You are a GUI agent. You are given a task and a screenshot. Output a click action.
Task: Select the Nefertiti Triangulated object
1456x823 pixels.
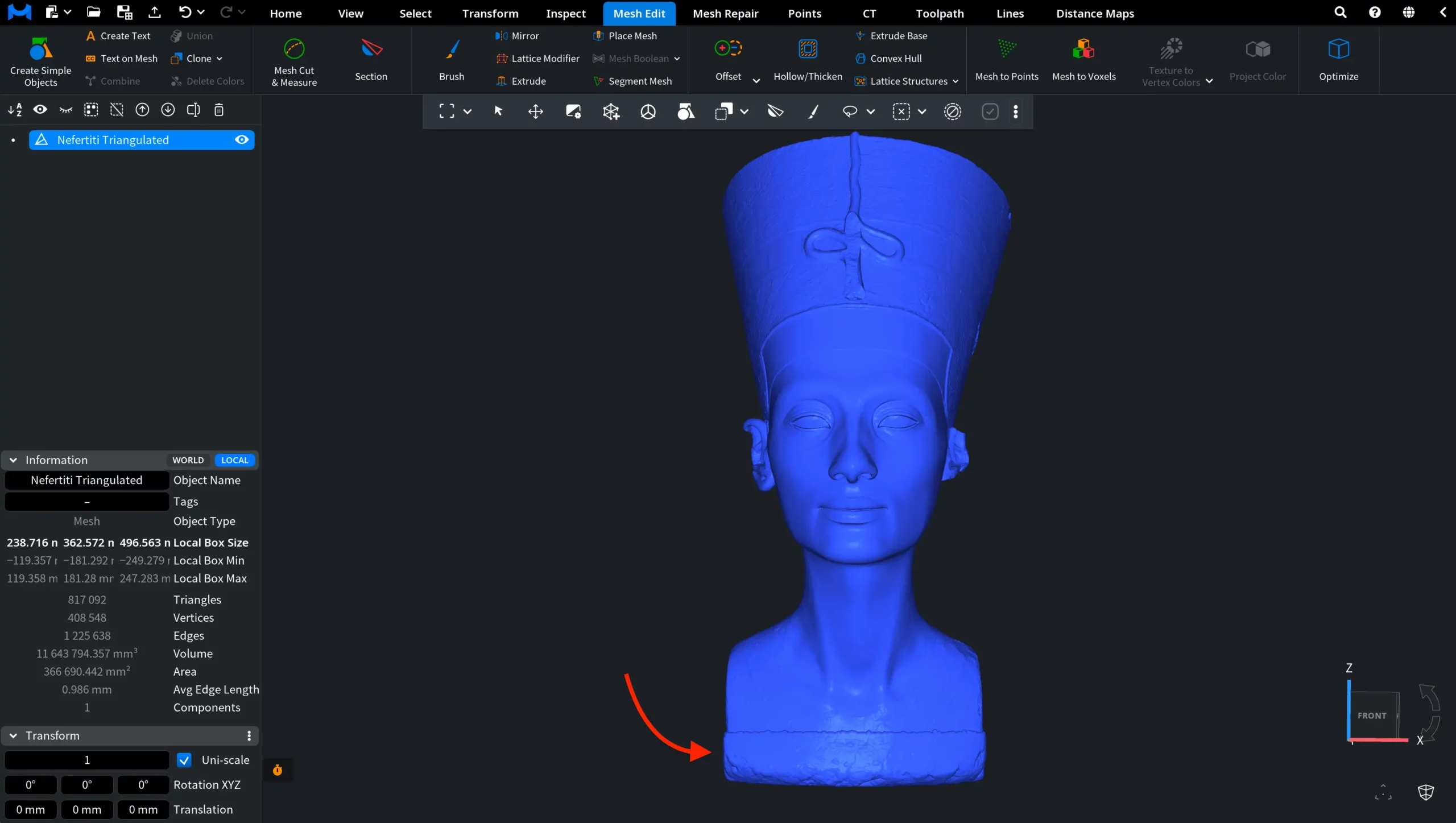[142, 140]
